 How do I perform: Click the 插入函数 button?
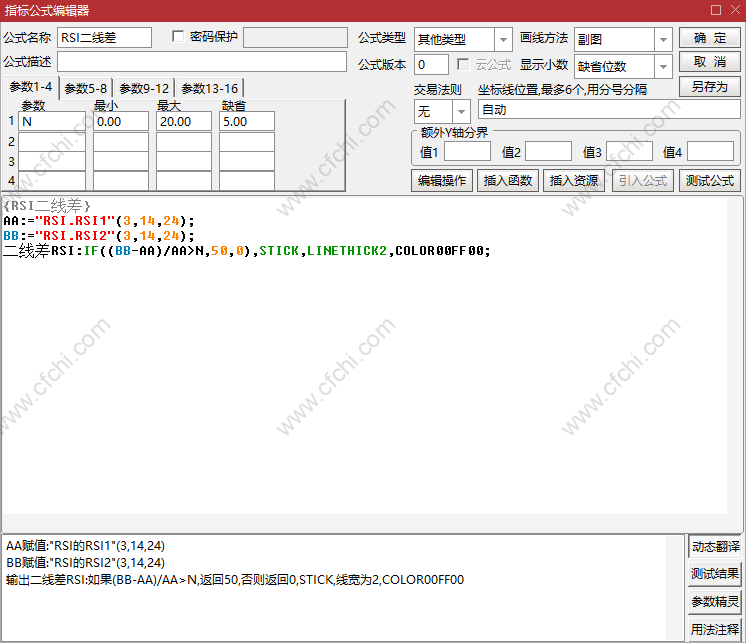tap(507, 181)
